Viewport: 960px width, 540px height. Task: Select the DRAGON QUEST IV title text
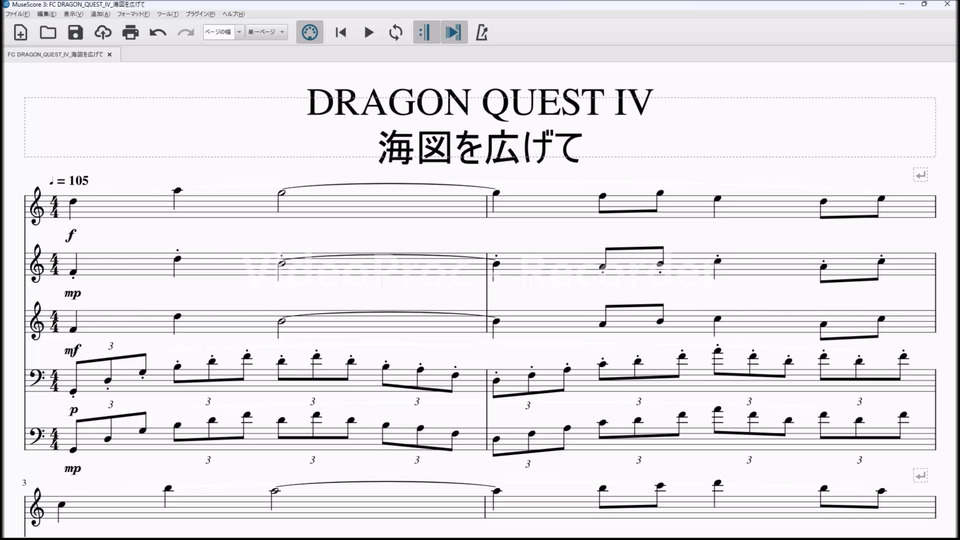click(479, 102)
